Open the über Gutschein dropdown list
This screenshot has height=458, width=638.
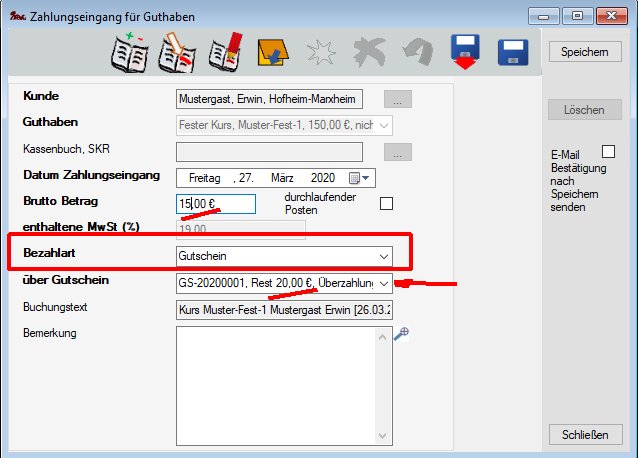pyautogui.click(x=384, y=283)
